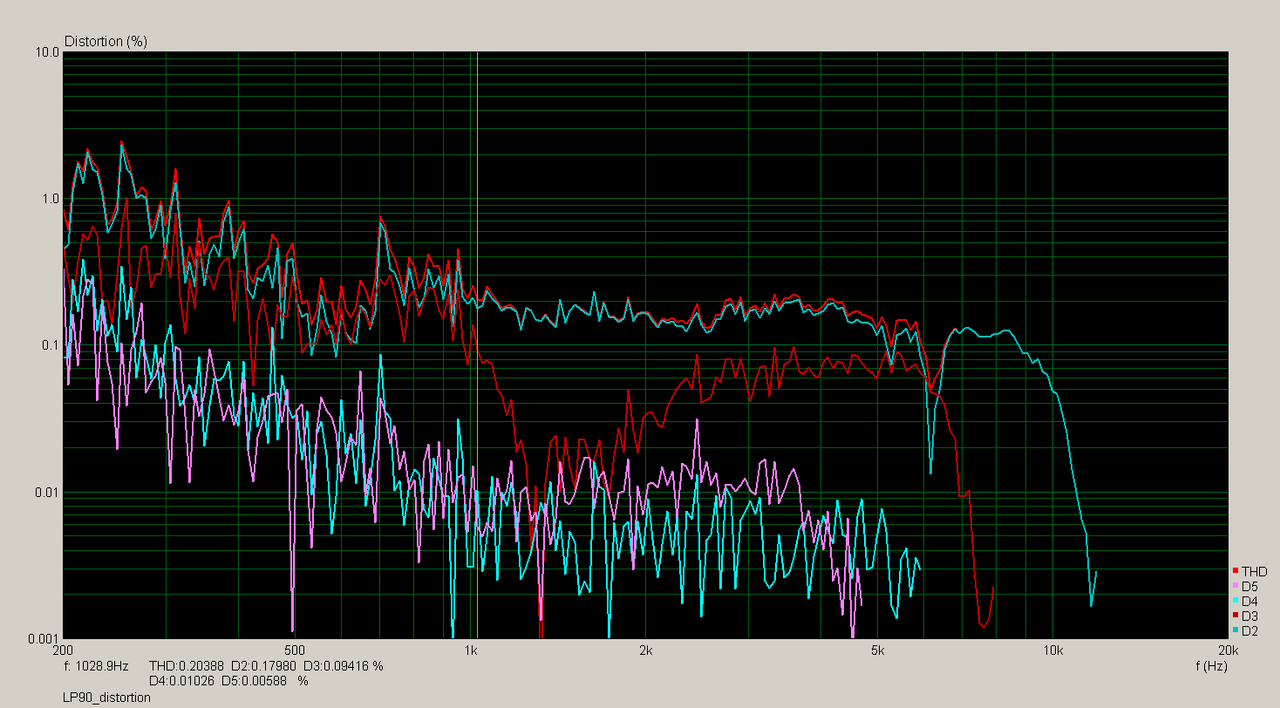1280x708 pixels.
Task: Select the D4 legend entry
Action: tap(1248, 601)
